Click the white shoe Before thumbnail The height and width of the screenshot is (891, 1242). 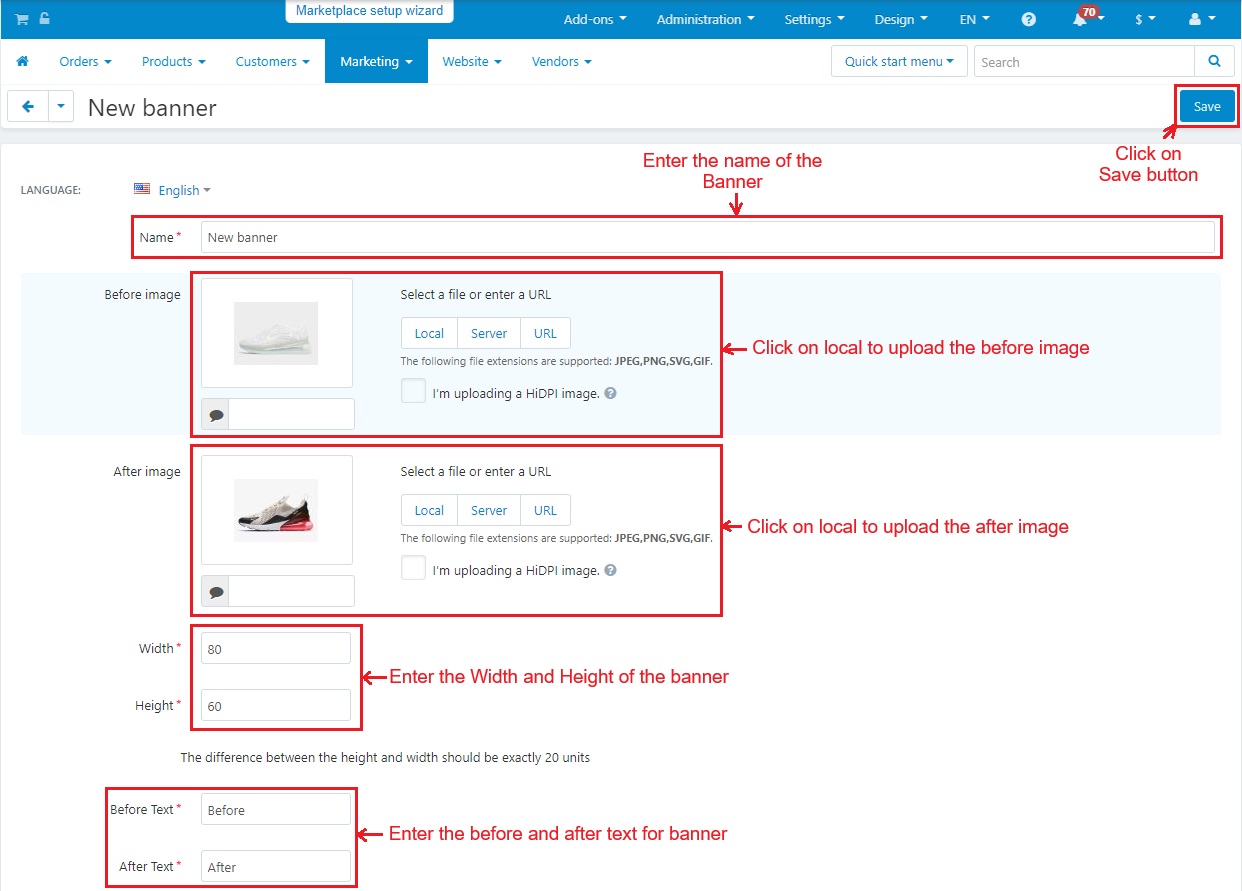(276, 333)
